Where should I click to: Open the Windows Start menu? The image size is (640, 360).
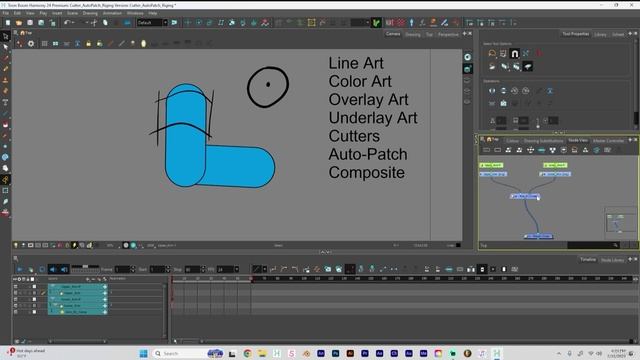click(x=143, y=353)
